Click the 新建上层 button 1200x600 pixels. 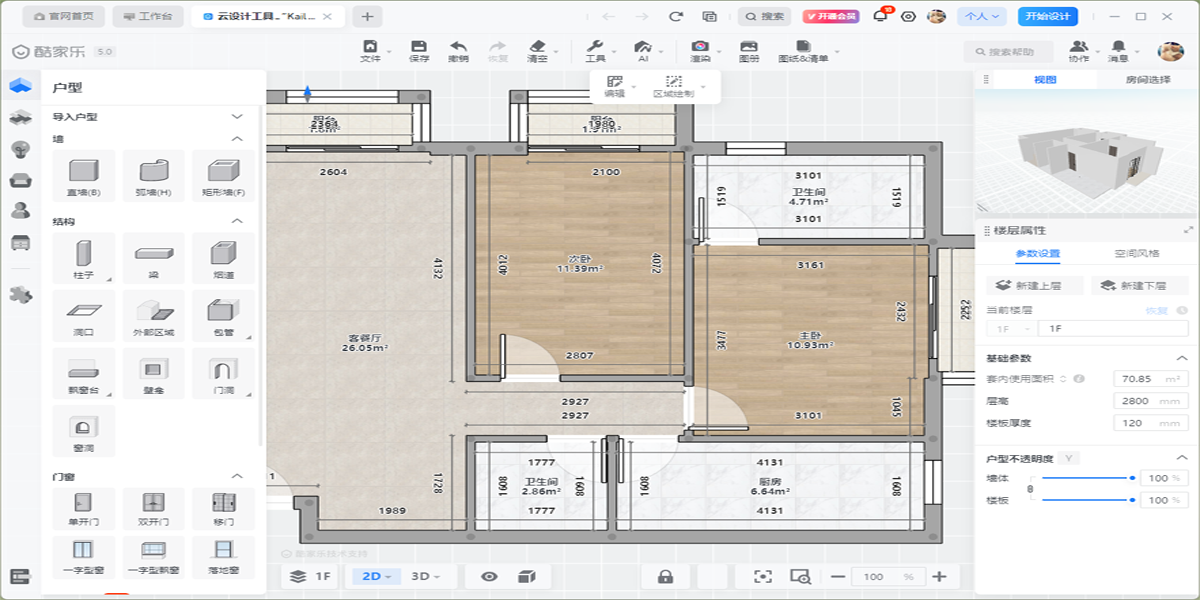click(1033, 285)
